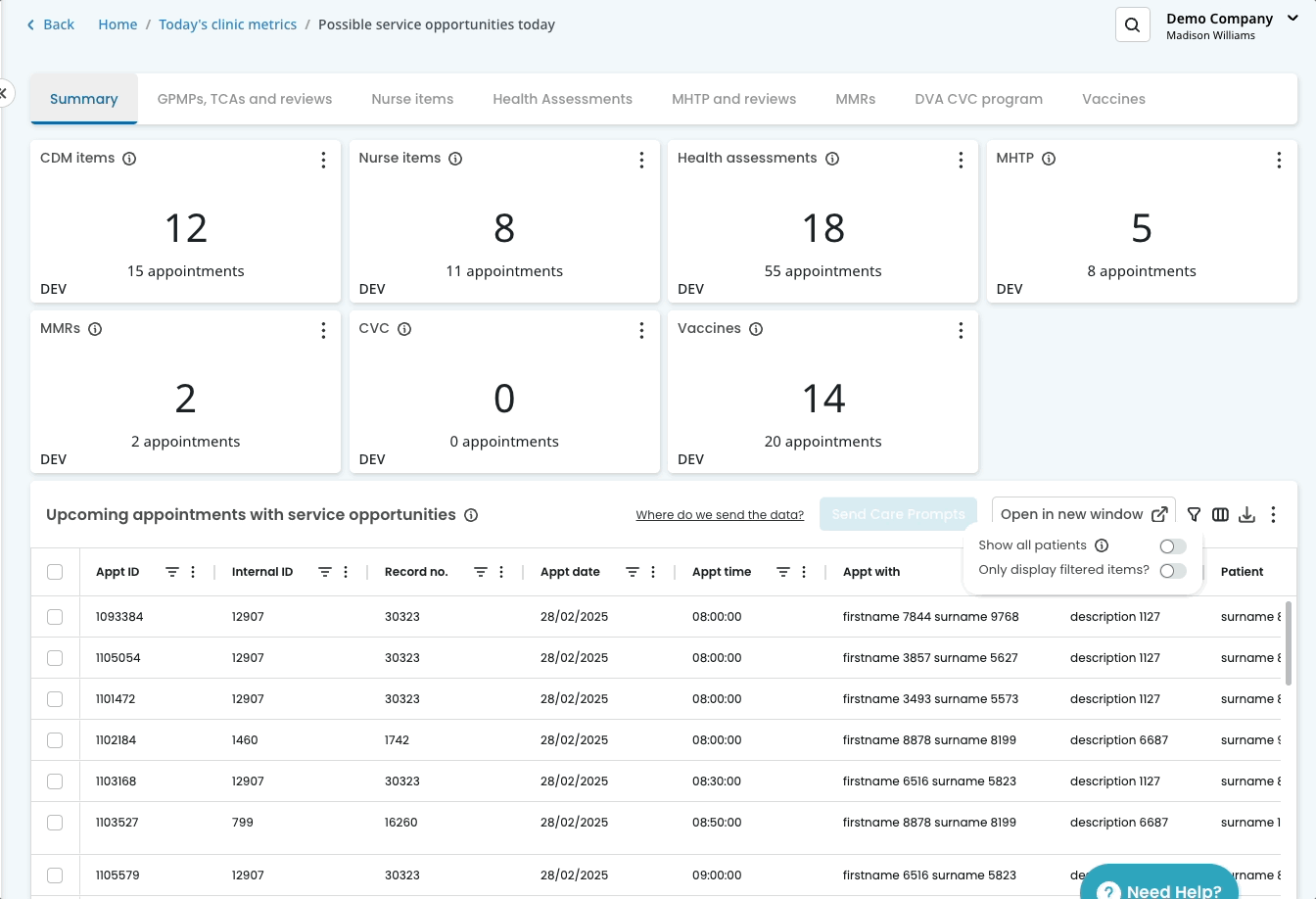This screenshot has height=899, width=1316.
Task: Click the Open in new window button
Action: [x=1083, y=514]
